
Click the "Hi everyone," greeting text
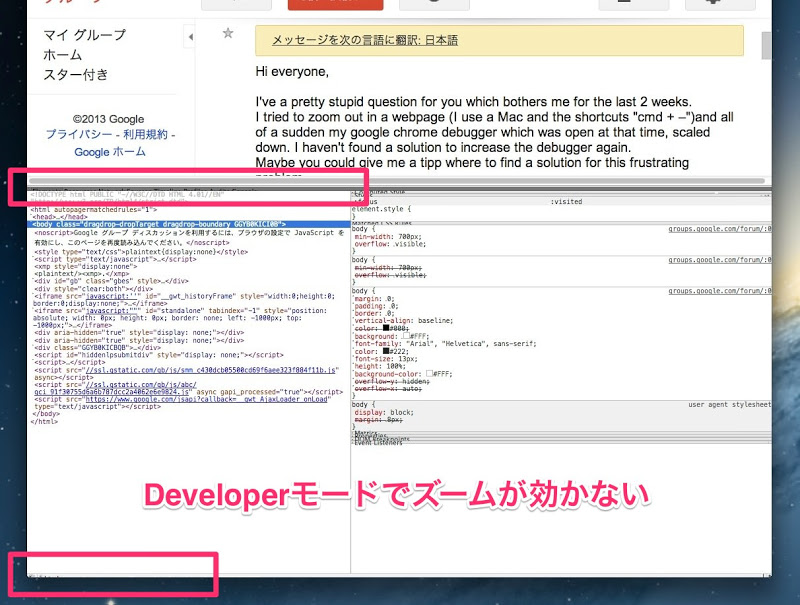(x=292, y=71)
